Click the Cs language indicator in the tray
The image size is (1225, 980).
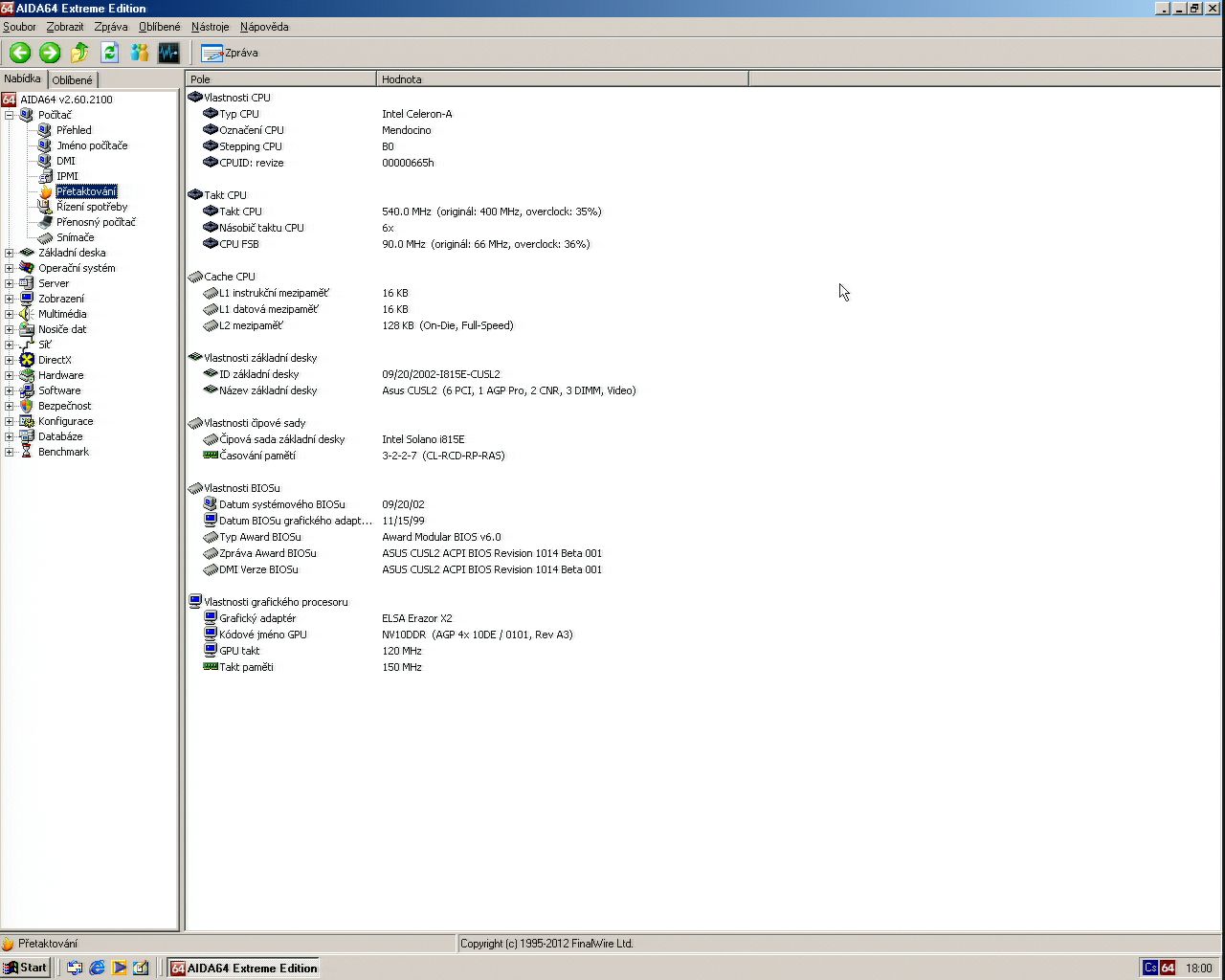point(1150,968)
